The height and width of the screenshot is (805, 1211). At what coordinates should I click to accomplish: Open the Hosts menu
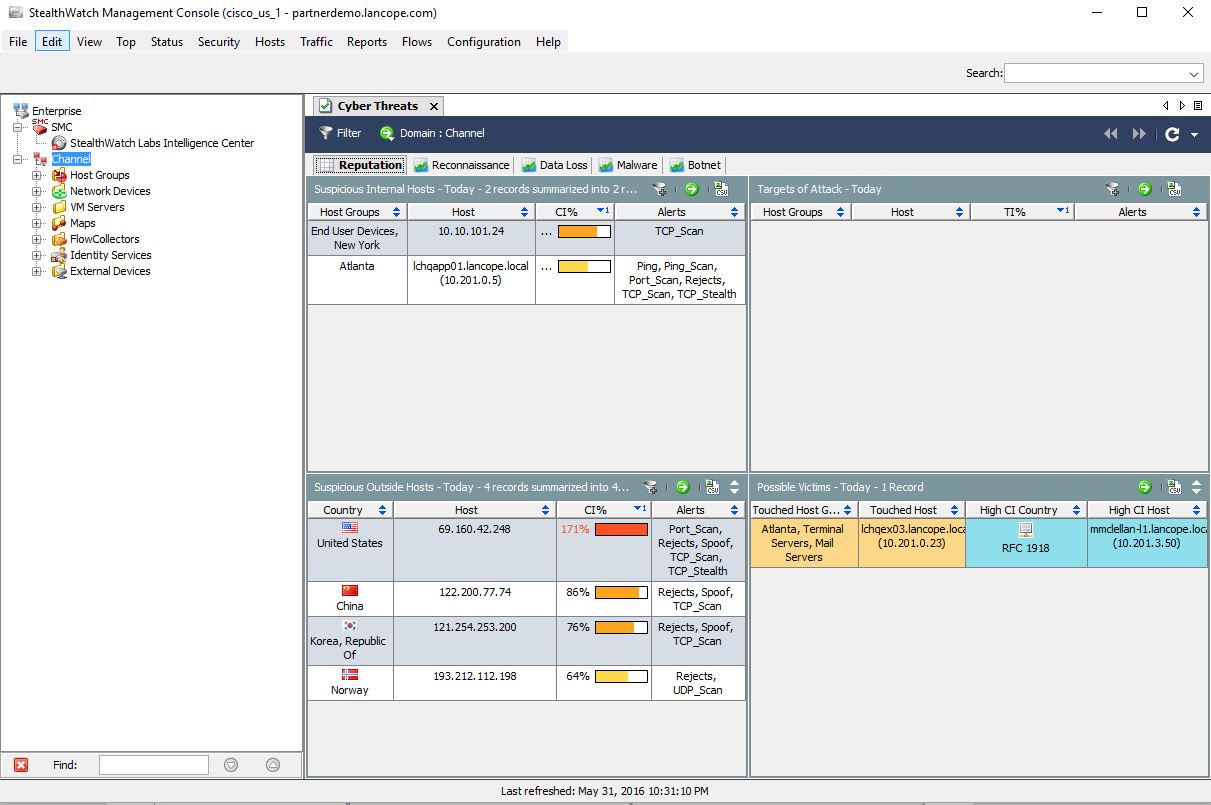point(270,42)
